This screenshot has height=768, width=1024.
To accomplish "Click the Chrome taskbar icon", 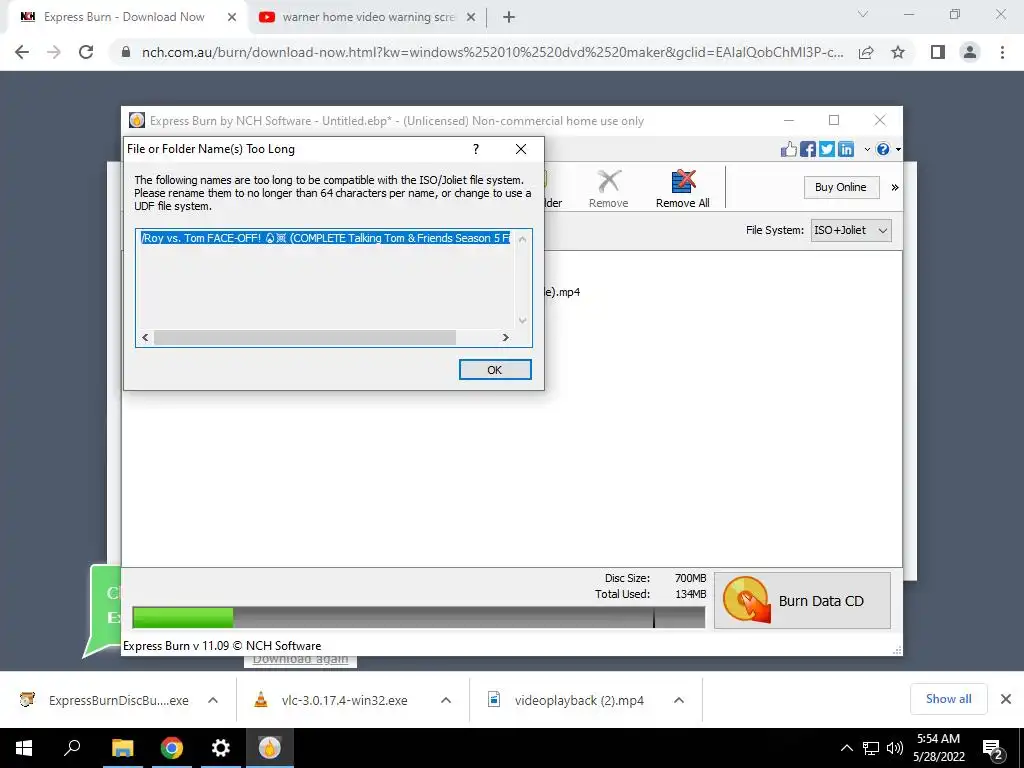I will (172, 748).
